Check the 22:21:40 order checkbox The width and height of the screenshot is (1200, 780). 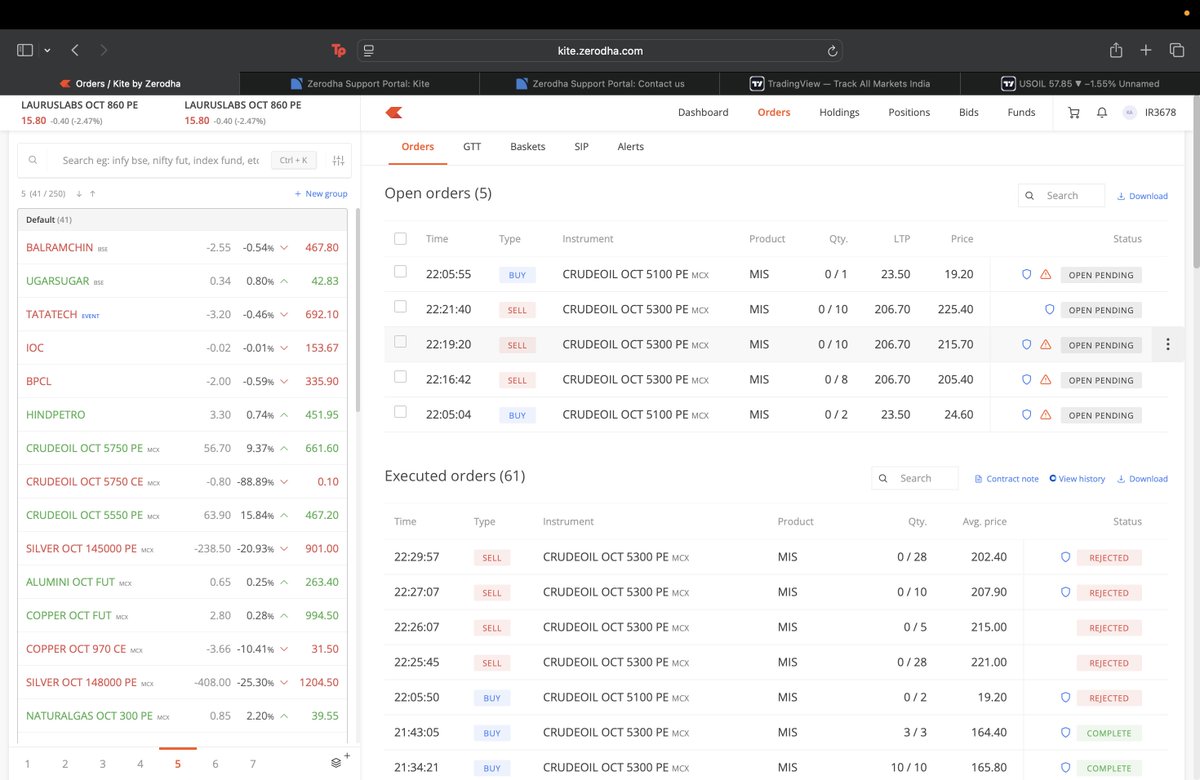pyautogui.click(x=401, y=307)
